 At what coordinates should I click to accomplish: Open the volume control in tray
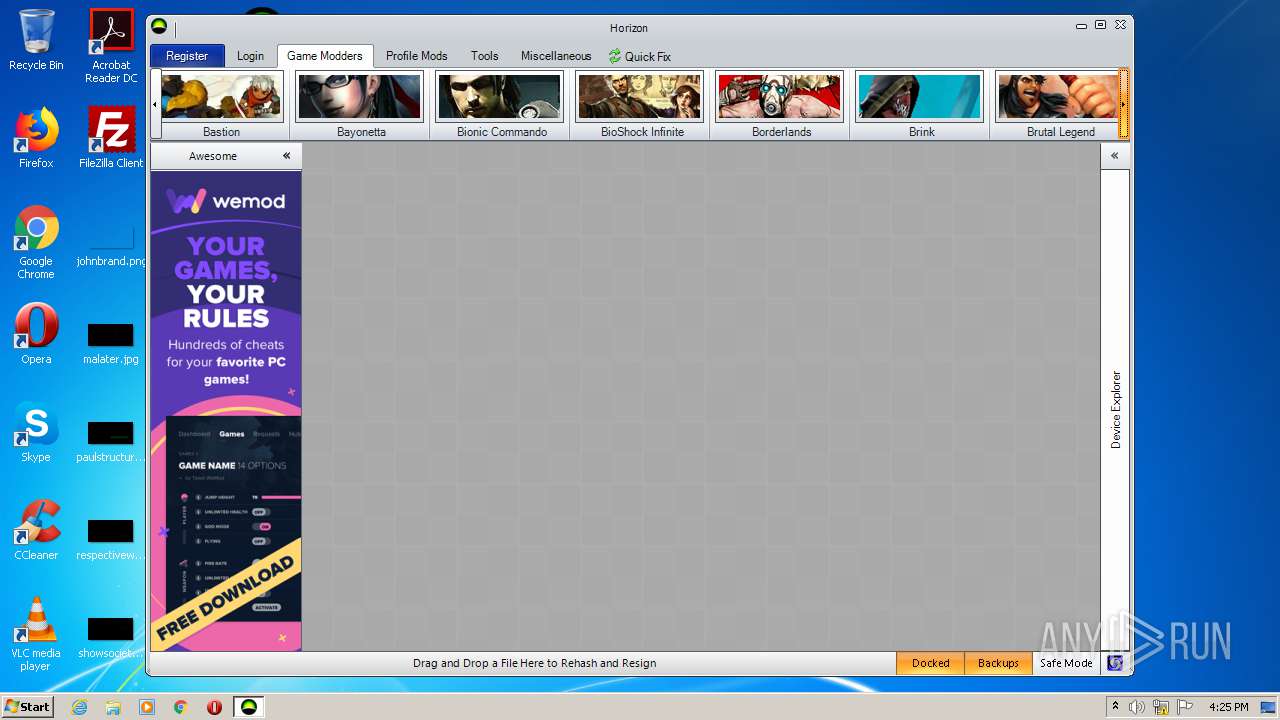(1137, 707)
